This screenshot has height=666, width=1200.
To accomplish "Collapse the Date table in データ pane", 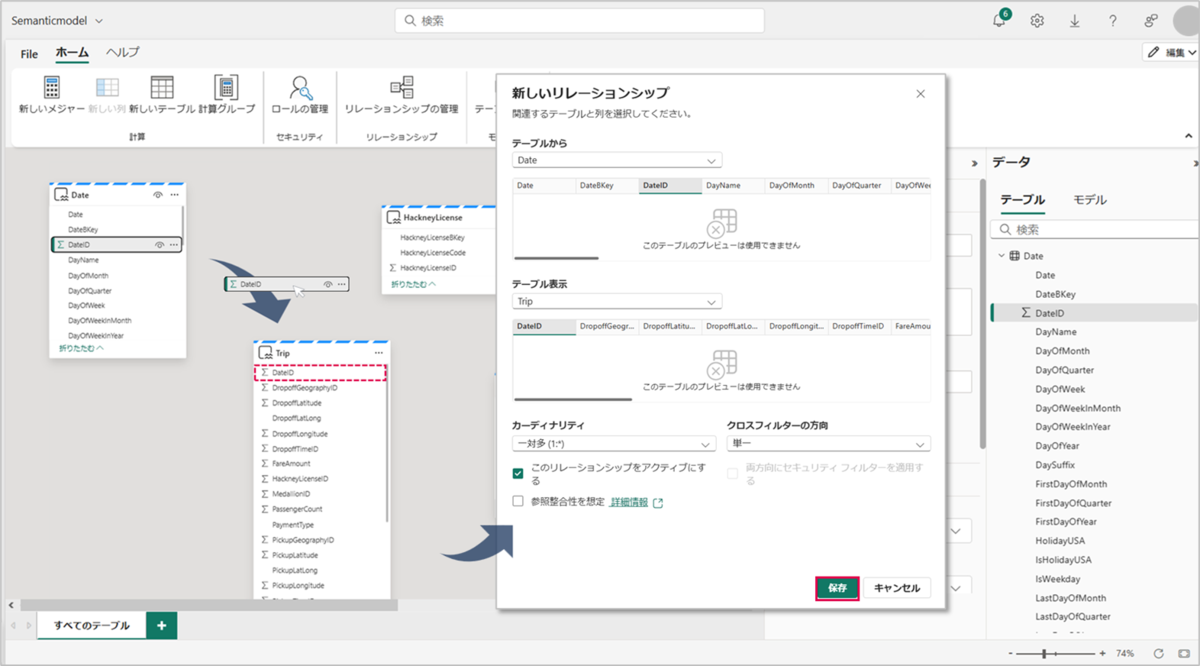I will 1002,256.
